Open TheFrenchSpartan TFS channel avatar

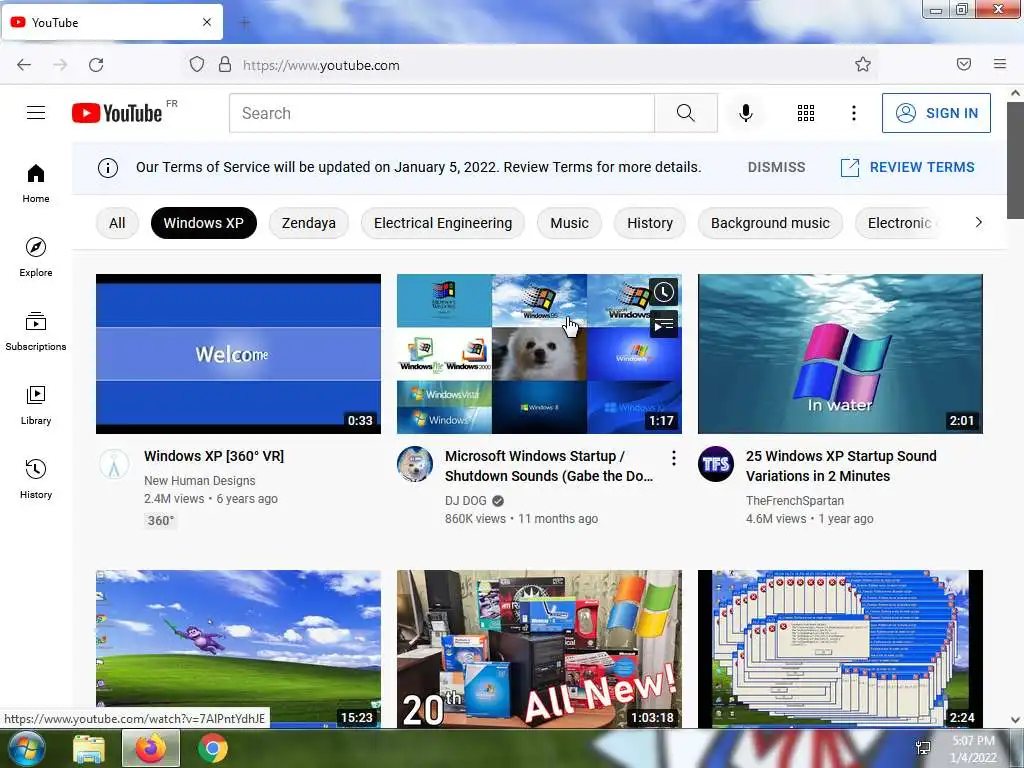(x=716, y=464)
